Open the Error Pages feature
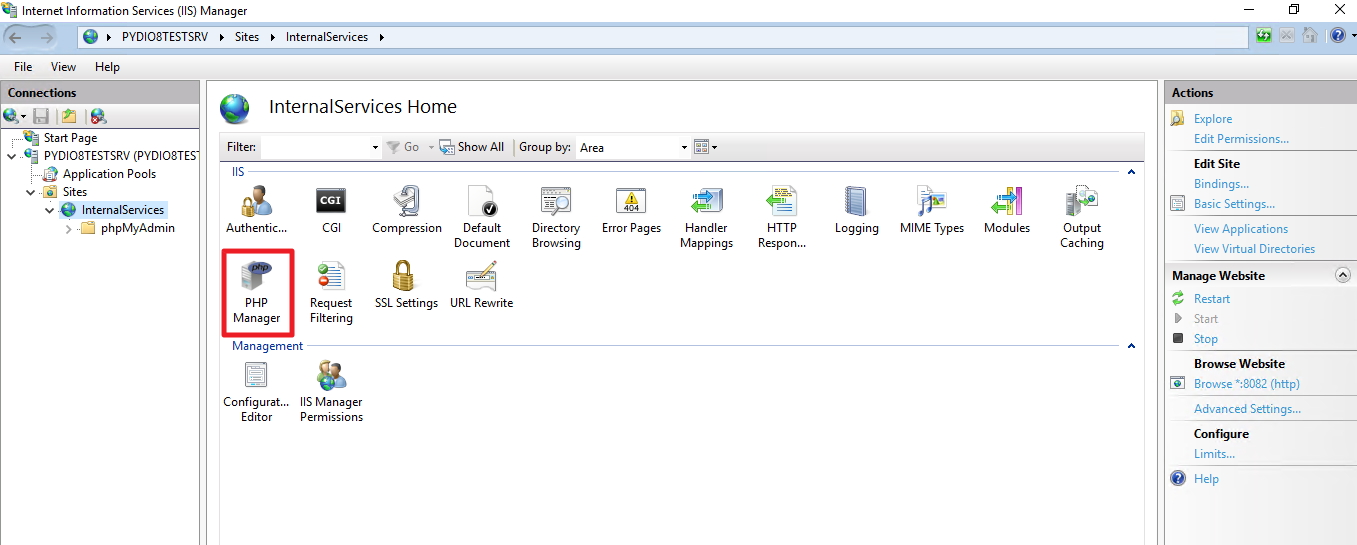Screen dimensions: 1357x545 pos(631,211)
